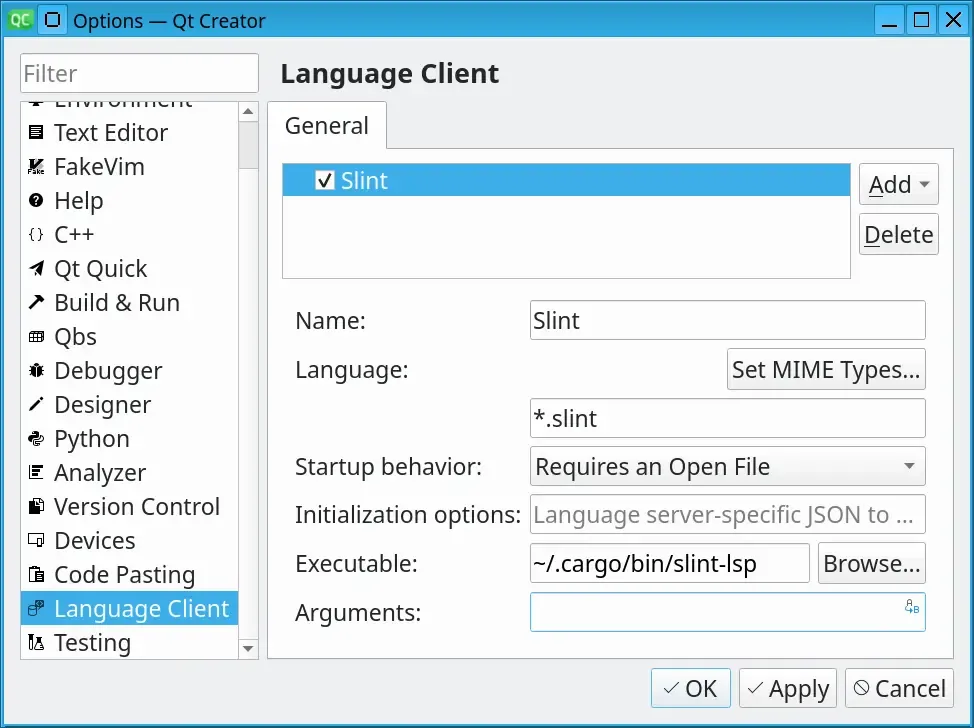Open Python settings via its icon
Viewport: 974px width, 728px height.
pos(35,439)
